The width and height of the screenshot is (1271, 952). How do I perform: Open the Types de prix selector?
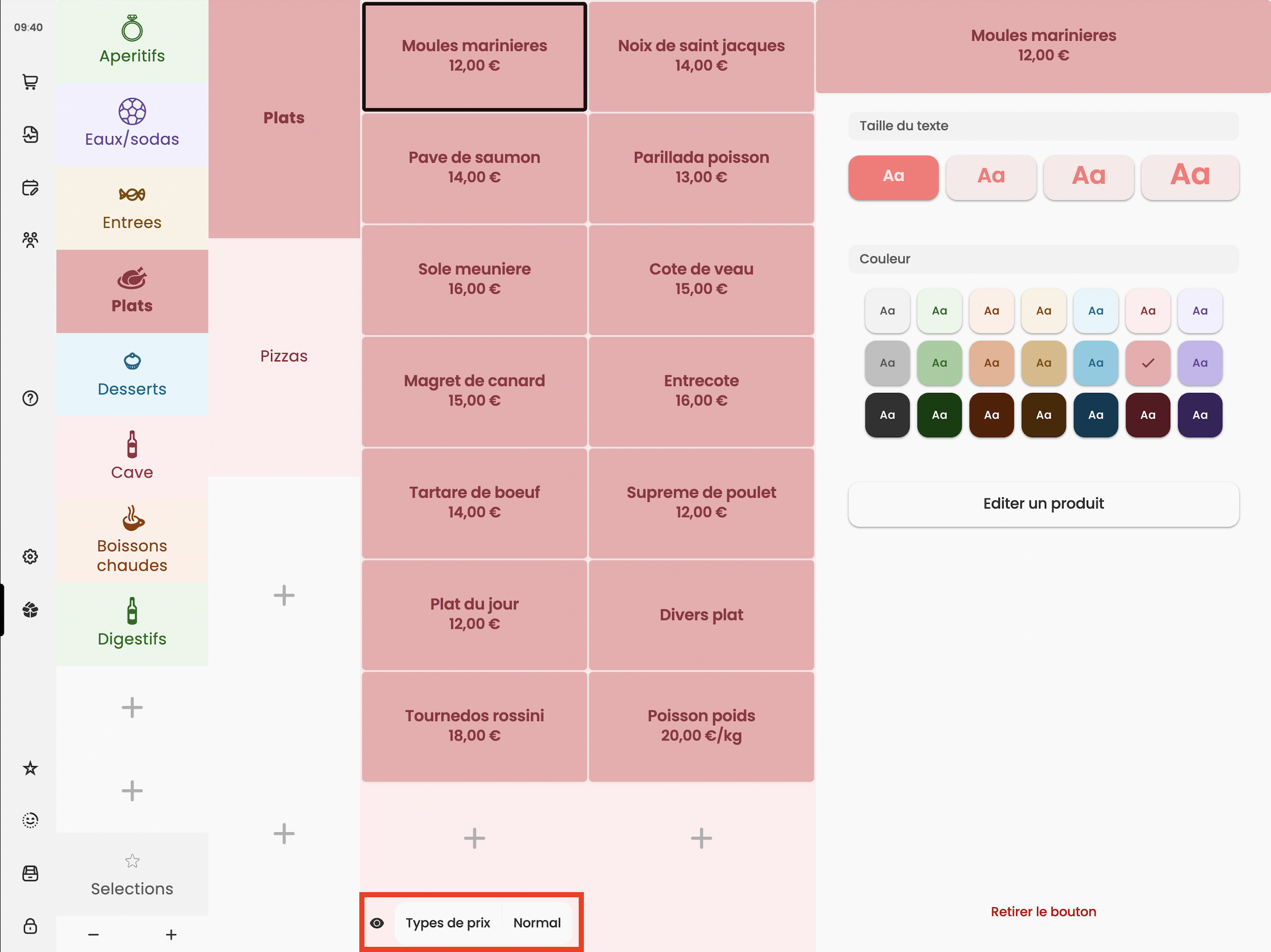(x=448, y=923)
